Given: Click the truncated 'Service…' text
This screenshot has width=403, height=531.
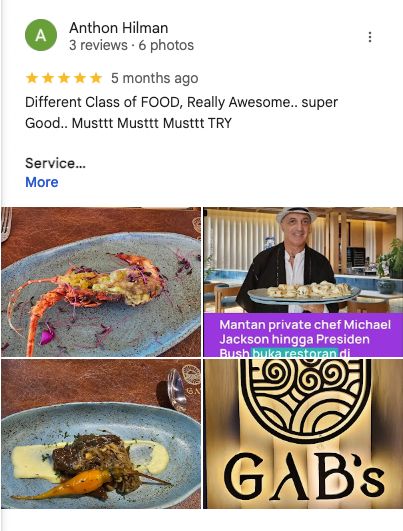Looking at the screenshot, I should (x=55, y=163).
